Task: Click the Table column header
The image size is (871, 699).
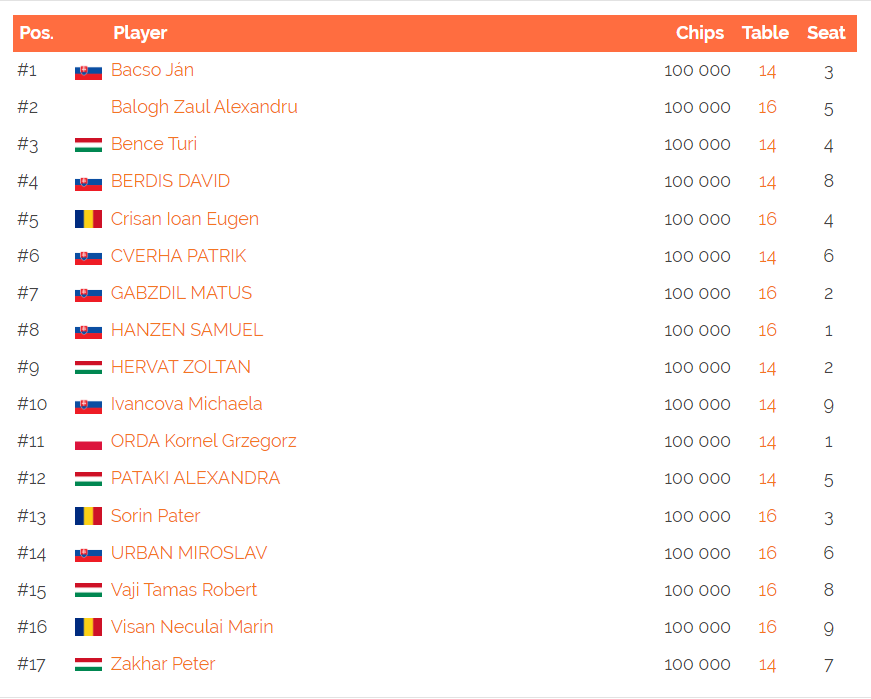Action: point(765,33)
